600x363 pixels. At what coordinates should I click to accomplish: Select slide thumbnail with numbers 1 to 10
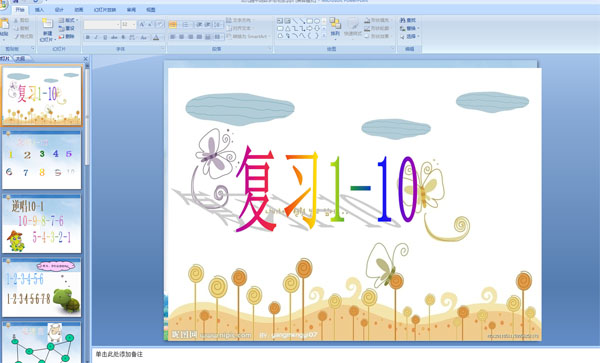pos(42,160)
